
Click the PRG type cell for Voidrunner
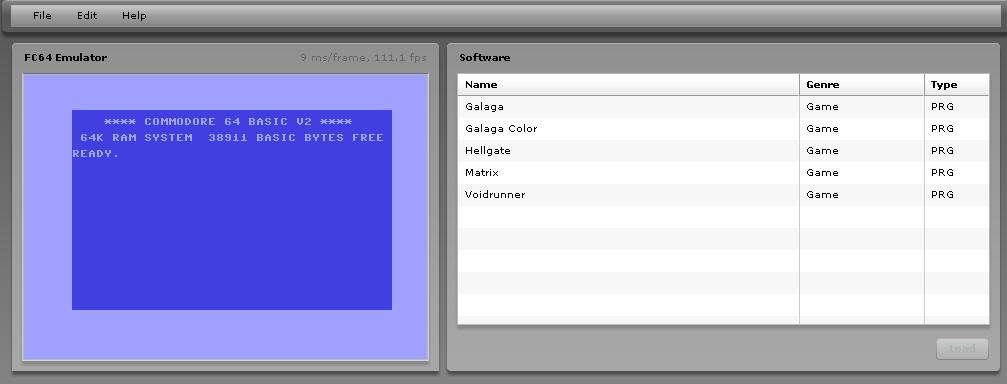point(957,194)
